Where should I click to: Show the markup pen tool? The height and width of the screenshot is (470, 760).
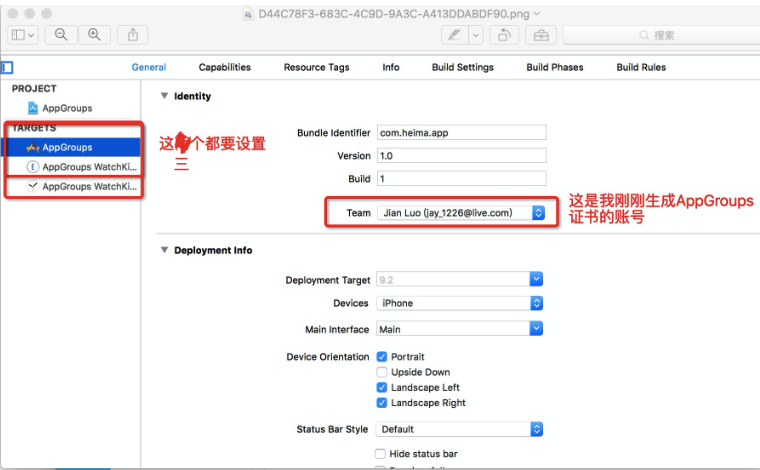pyautogui.click(x=455, y=35)
